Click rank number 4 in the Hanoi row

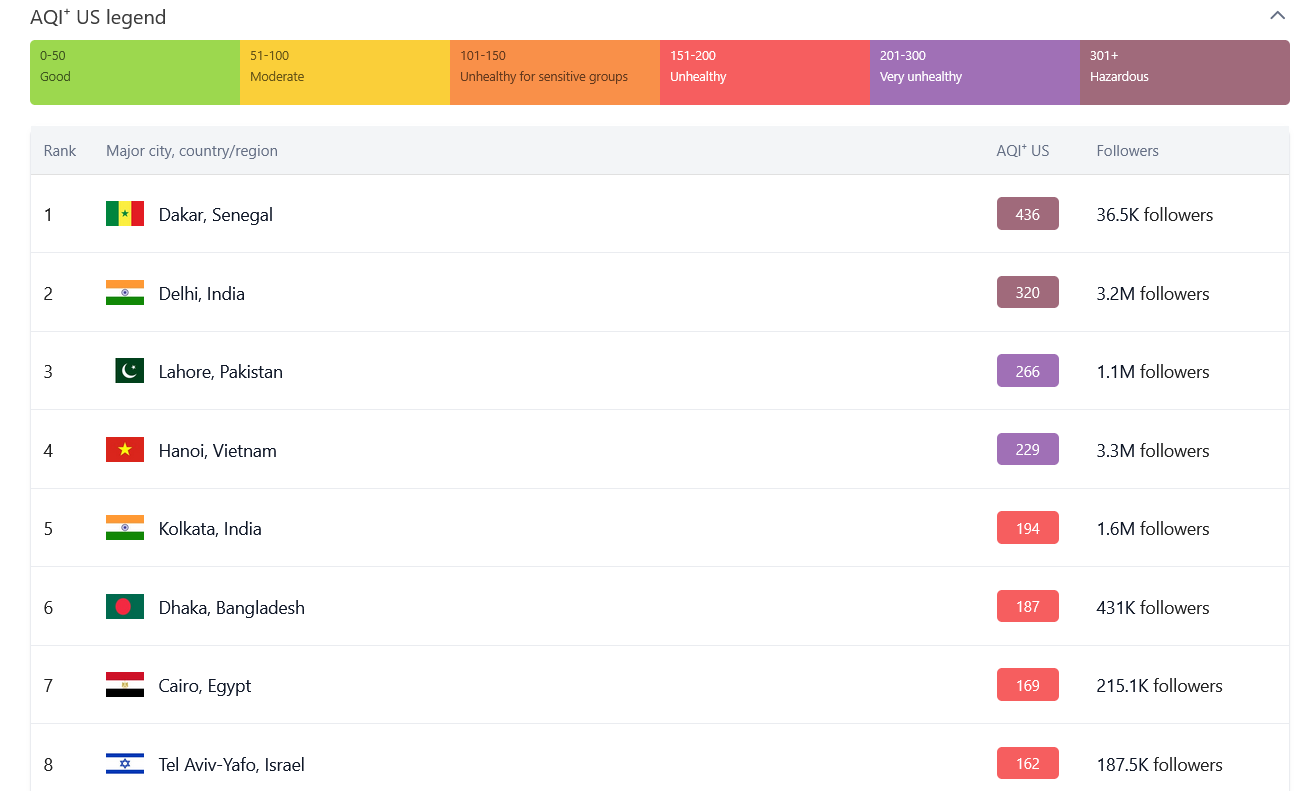coord(48,451)
